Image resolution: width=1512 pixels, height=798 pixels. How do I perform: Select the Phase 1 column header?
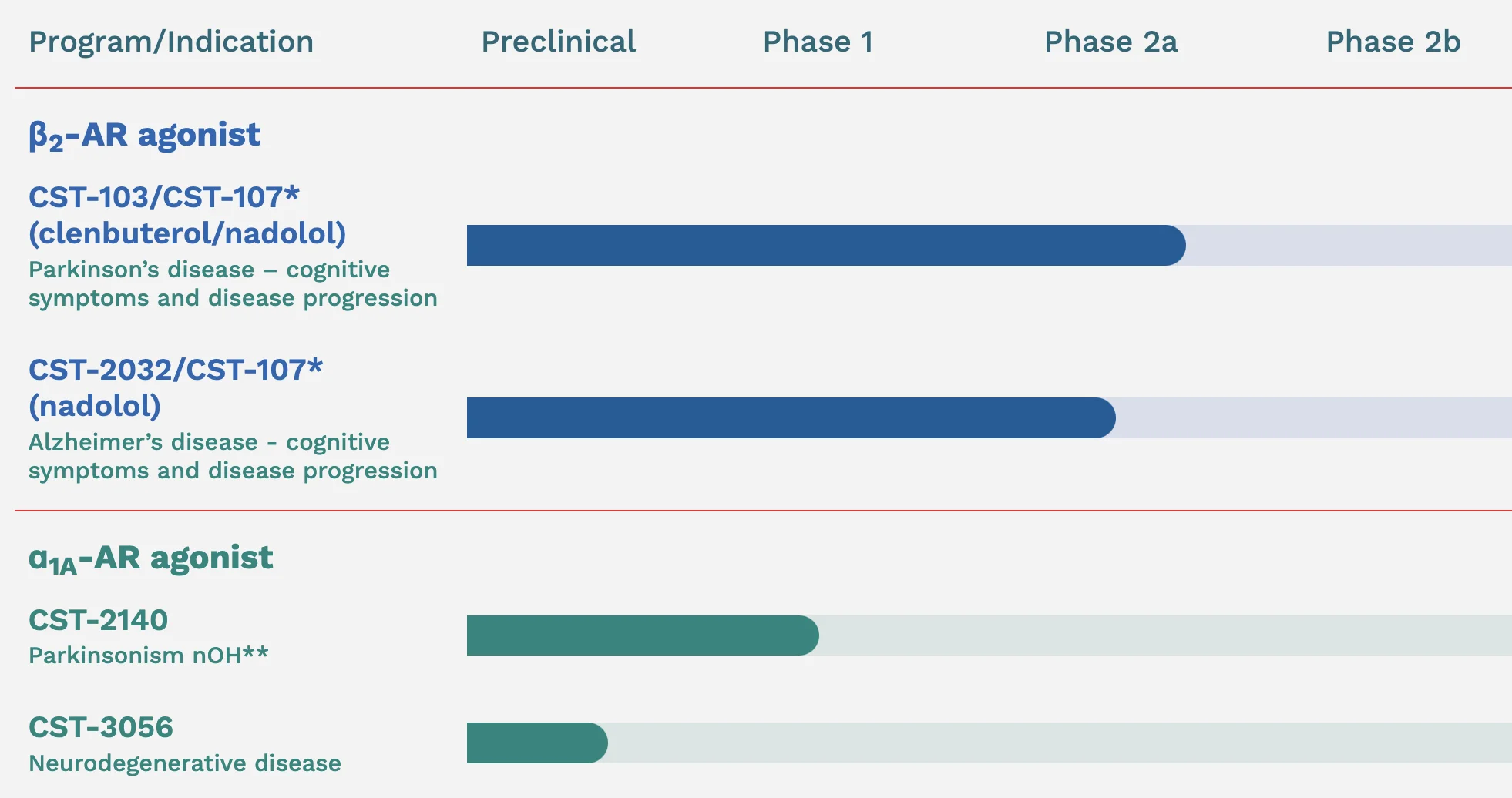tap(818, 42)
